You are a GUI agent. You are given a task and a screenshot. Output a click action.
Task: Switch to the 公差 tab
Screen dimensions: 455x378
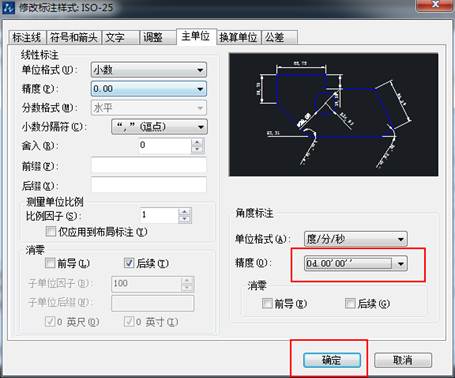tap(279, 37)
